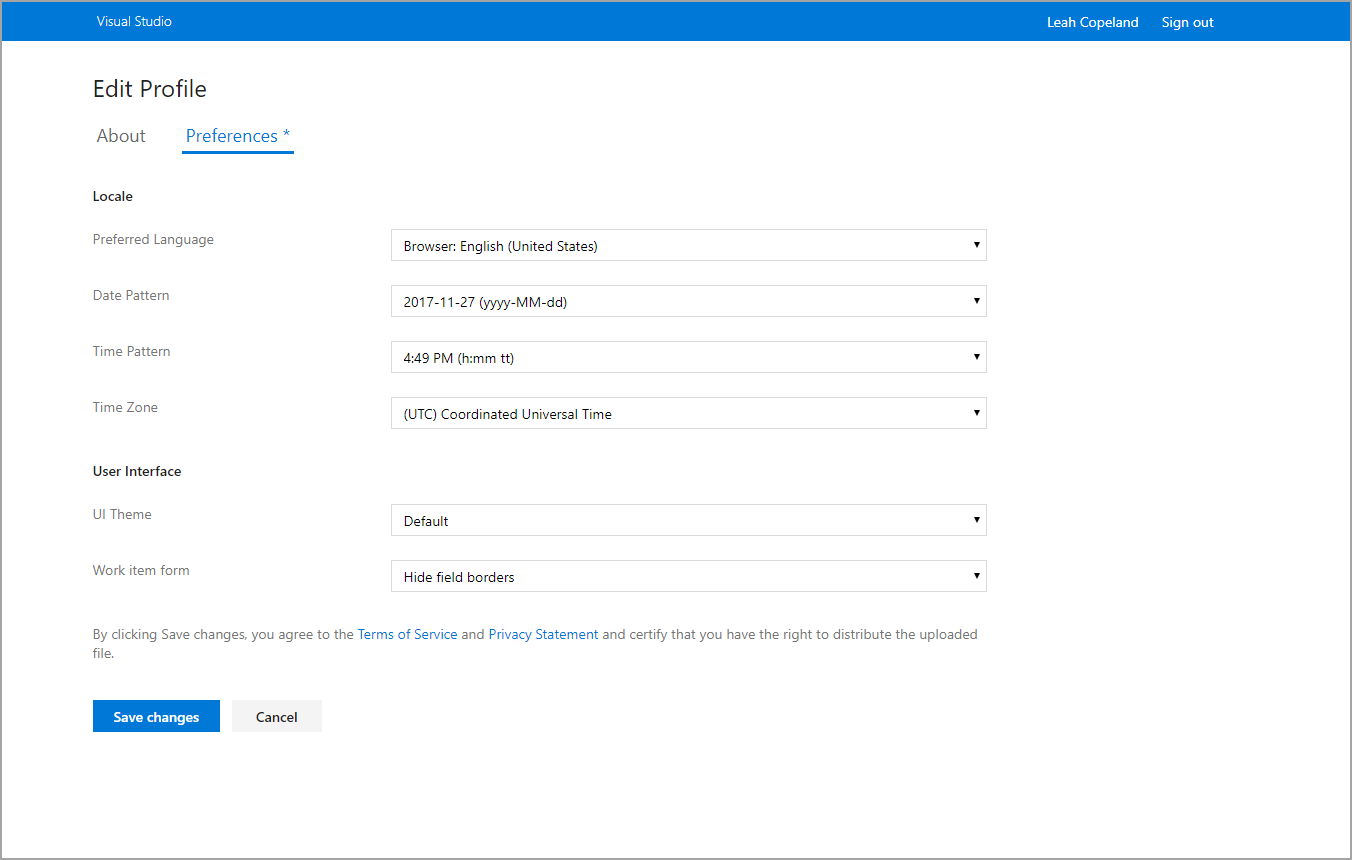Screen dimensions: 1352x860
Task: Switch to the About tab
Action: point(121,136)
